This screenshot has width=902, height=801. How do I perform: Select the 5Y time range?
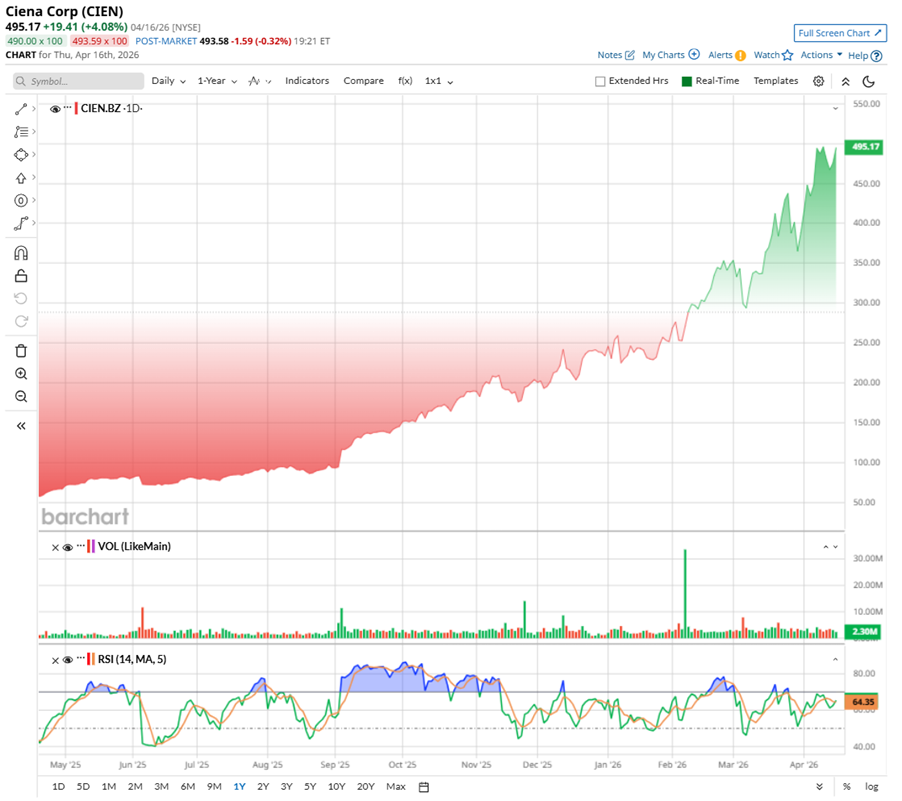coord(310,787)
